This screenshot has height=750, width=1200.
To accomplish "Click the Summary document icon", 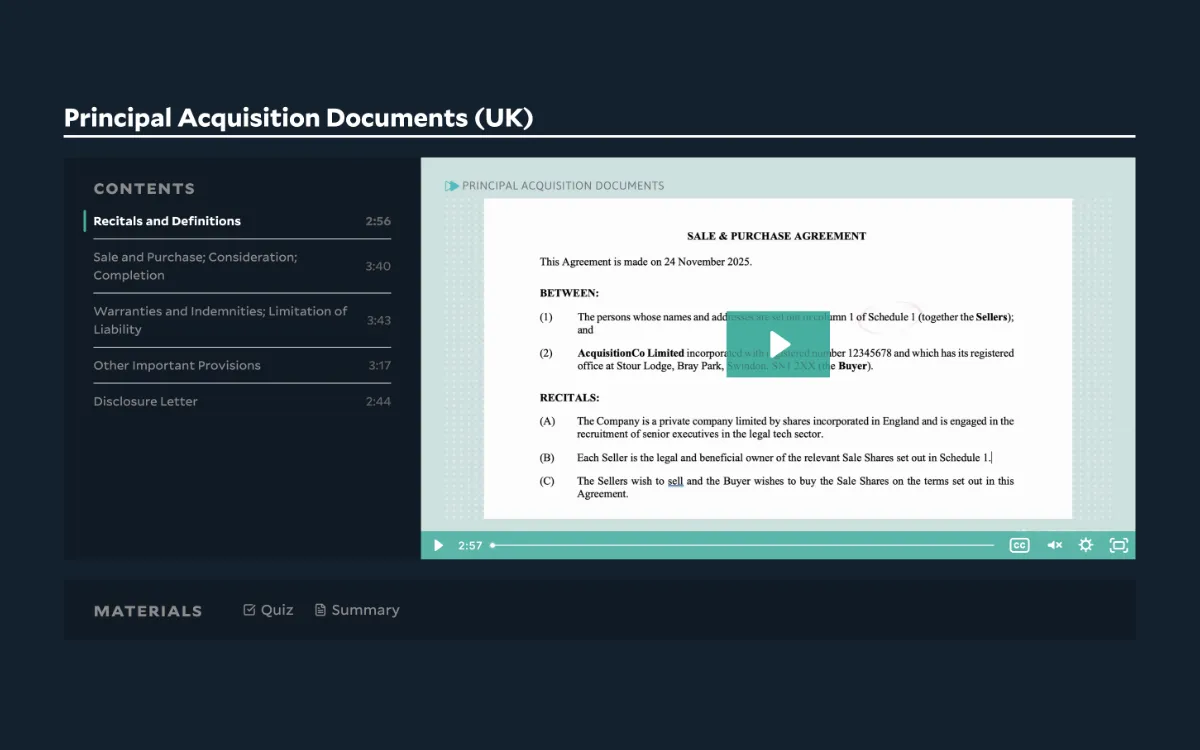I will (x=320, y=610).
